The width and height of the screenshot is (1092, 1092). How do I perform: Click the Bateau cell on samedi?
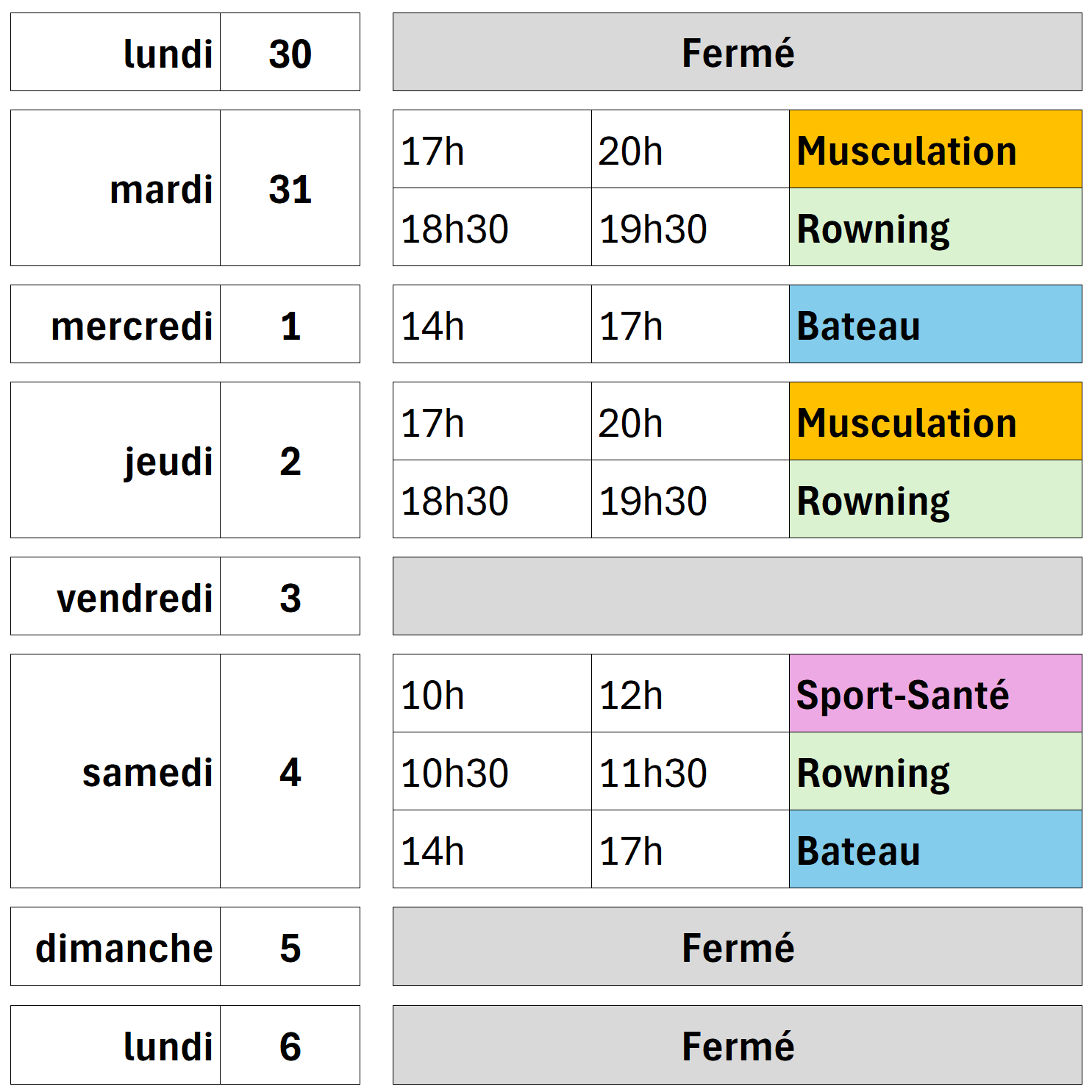tap(935, 849)
